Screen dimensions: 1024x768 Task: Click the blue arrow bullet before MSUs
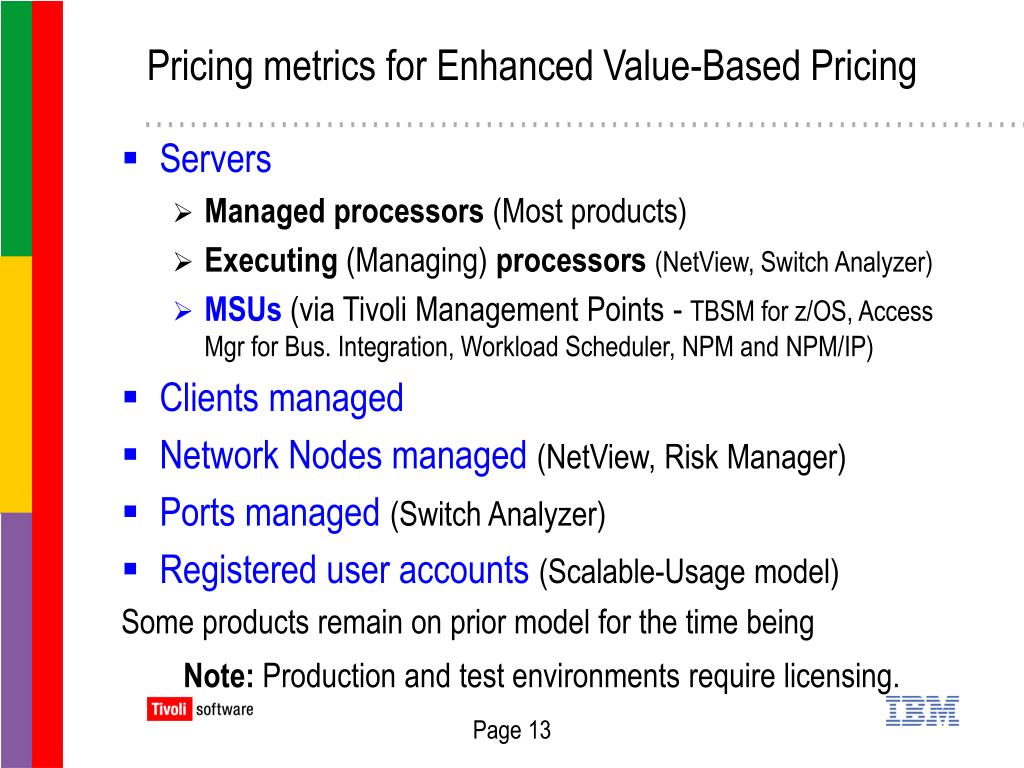[183, 311]
